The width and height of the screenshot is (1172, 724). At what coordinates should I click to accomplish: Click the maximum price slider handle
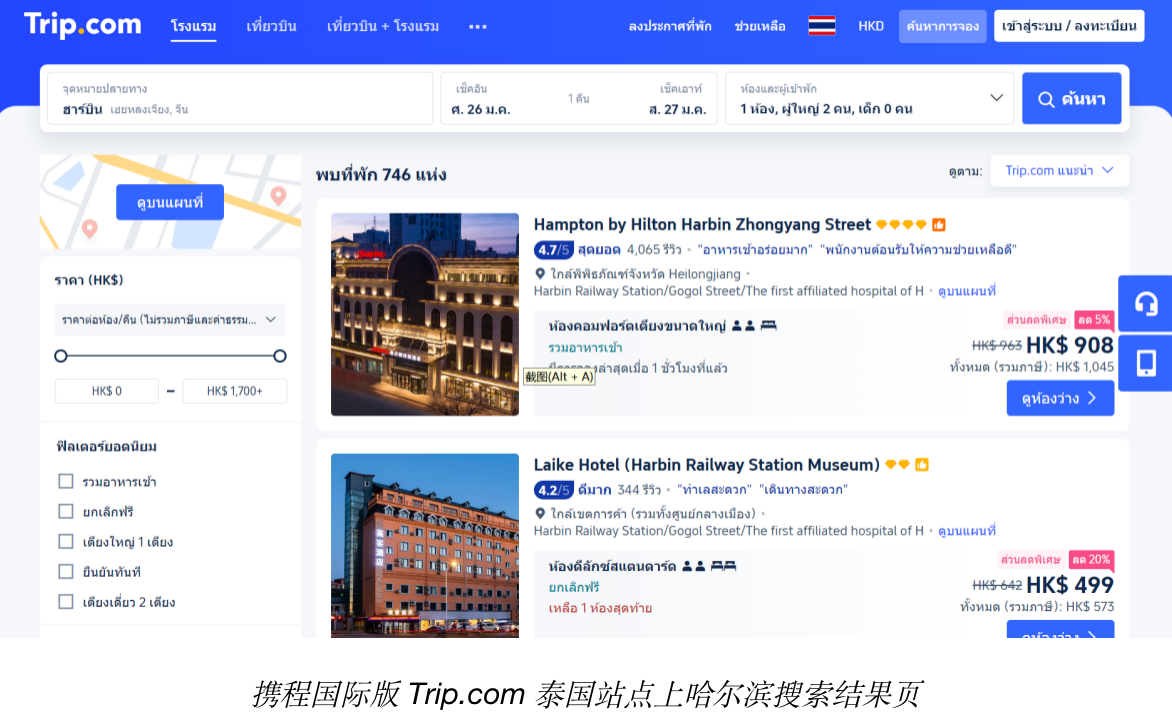pyautogui.click(x=280, y=356)
